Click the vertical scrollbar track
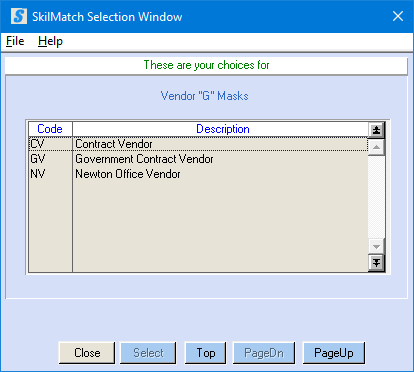 (376, 197)
